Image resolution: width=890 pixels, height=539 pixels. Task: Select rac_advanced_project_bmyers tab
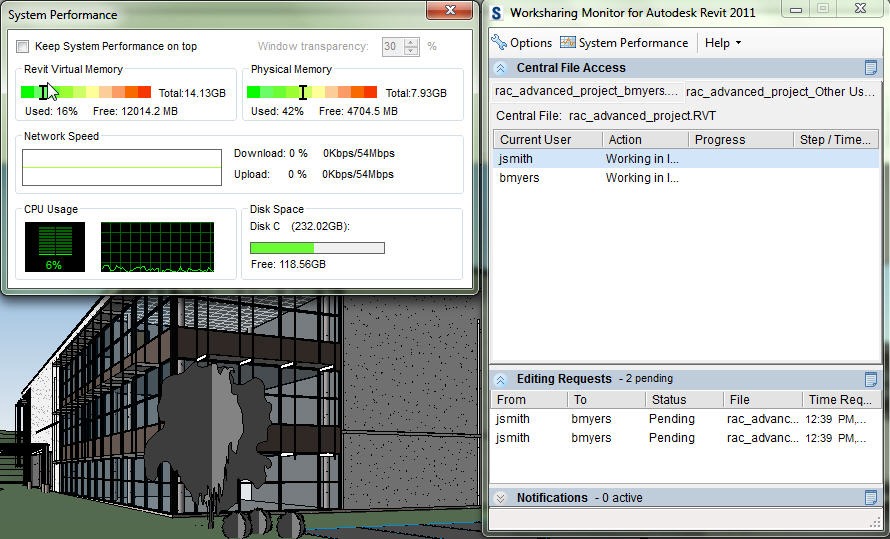[587, 91]
